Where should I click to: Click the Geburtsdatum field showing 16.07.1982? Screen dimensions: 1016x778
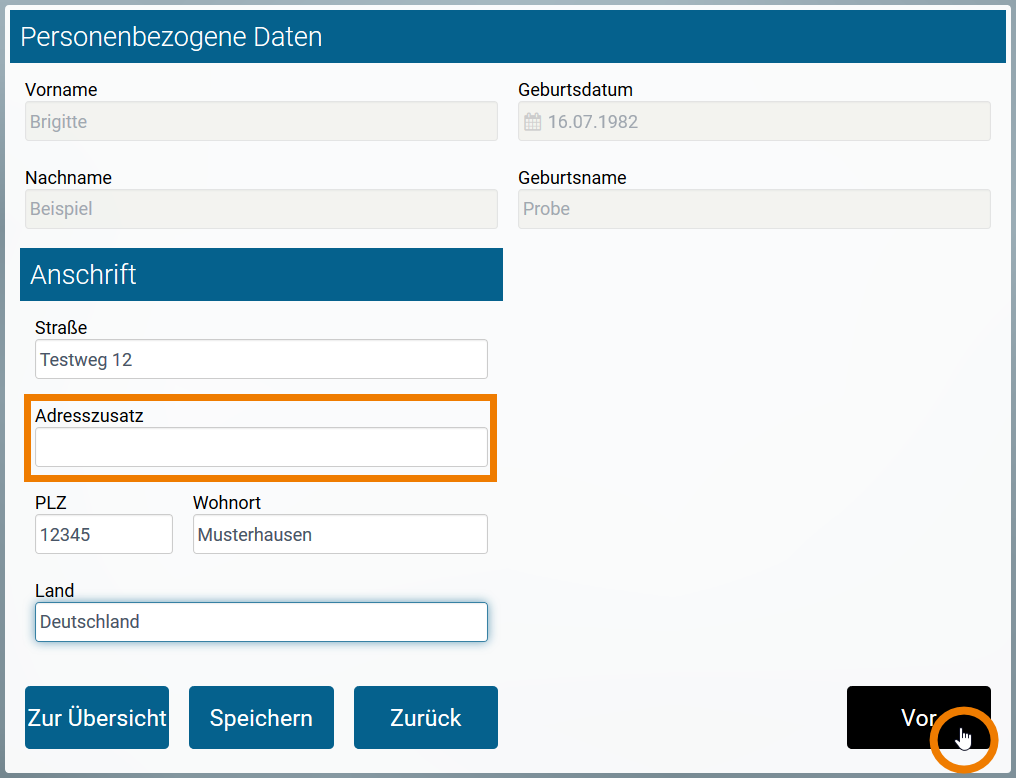tap(753, 121)
